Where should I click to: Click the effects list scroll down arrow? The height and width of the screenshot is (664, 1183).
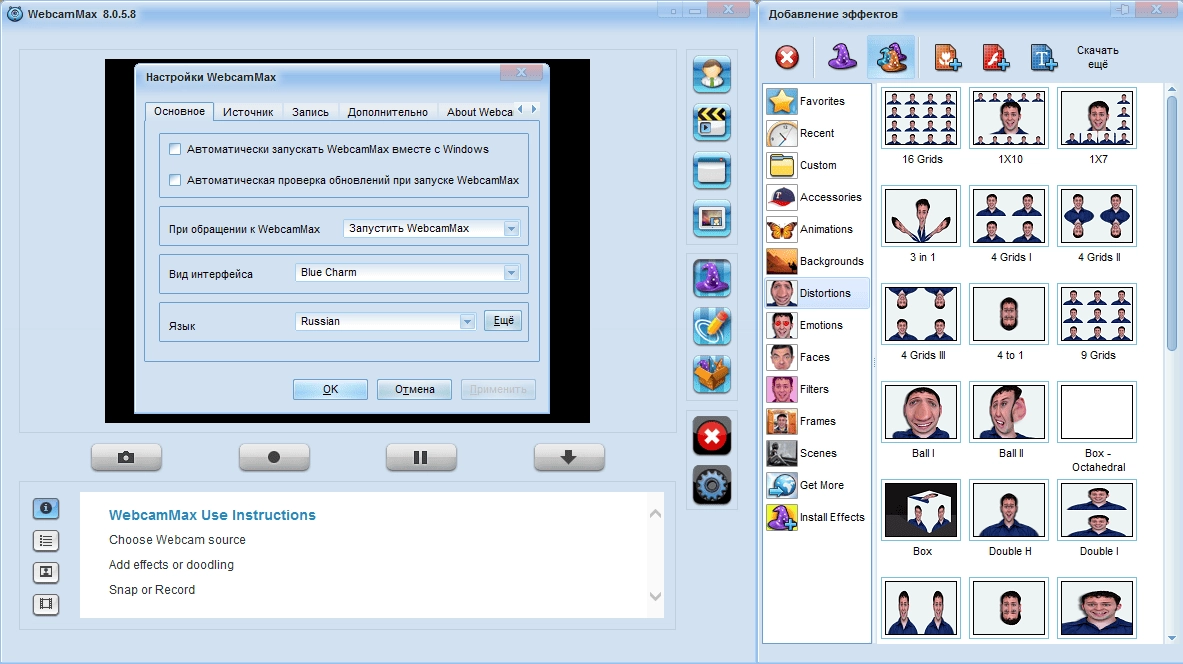(1172, 638)
